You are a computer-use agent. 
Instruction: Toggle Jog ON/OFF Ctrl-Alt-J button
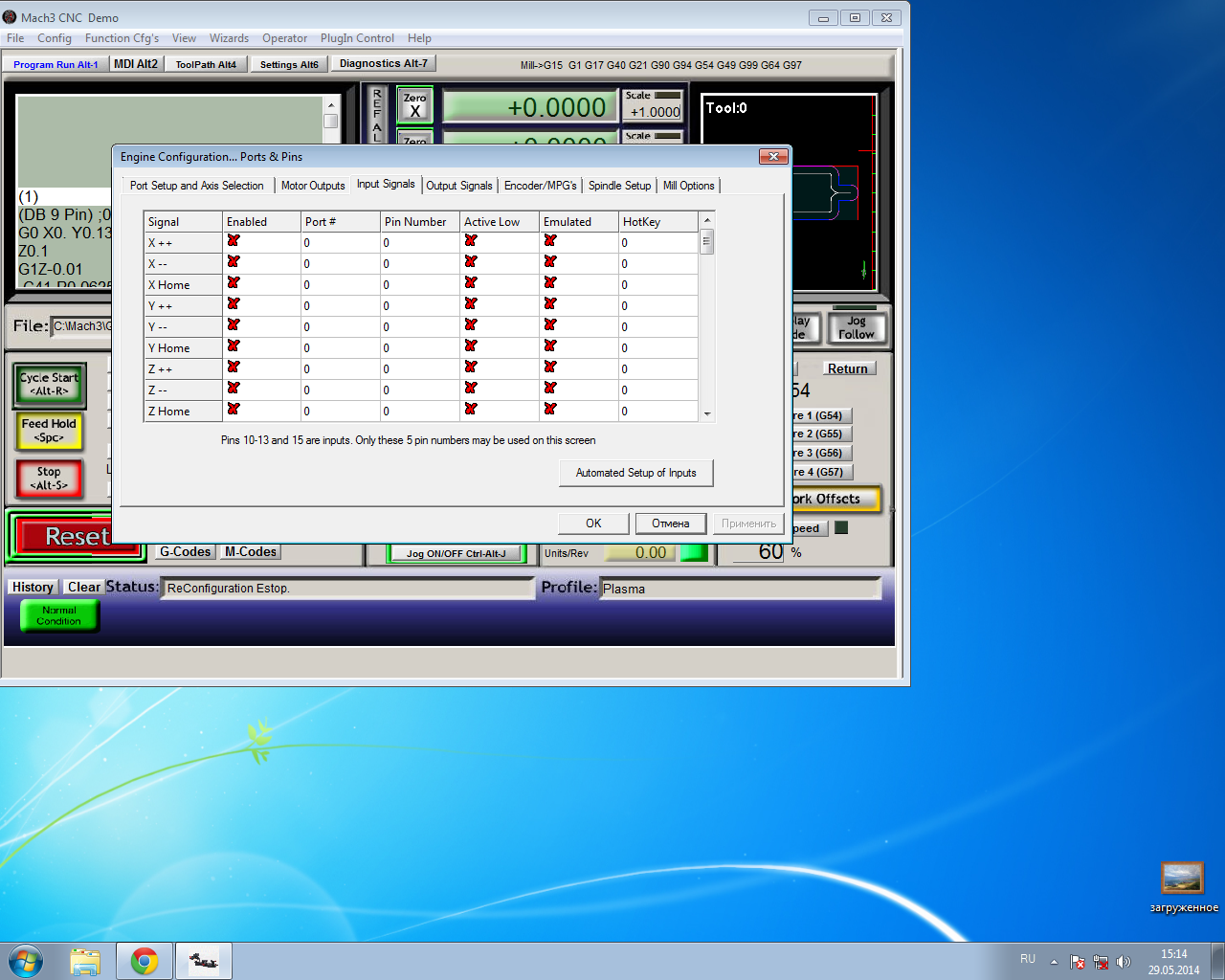click(x=457, y=553)
